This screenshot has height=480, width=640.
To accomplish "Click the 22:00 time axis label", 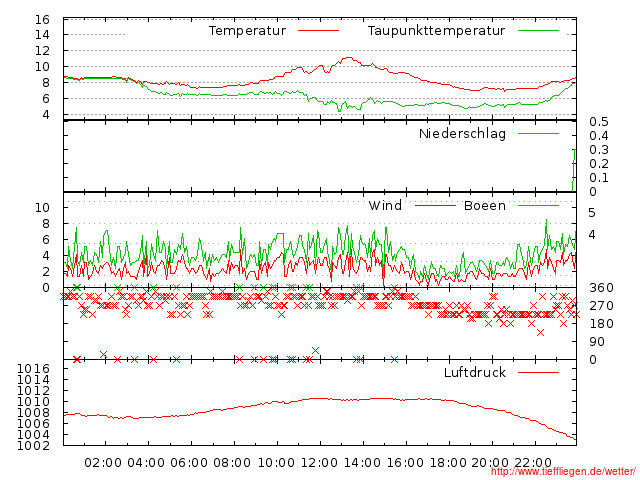I will tap(533, 463).
